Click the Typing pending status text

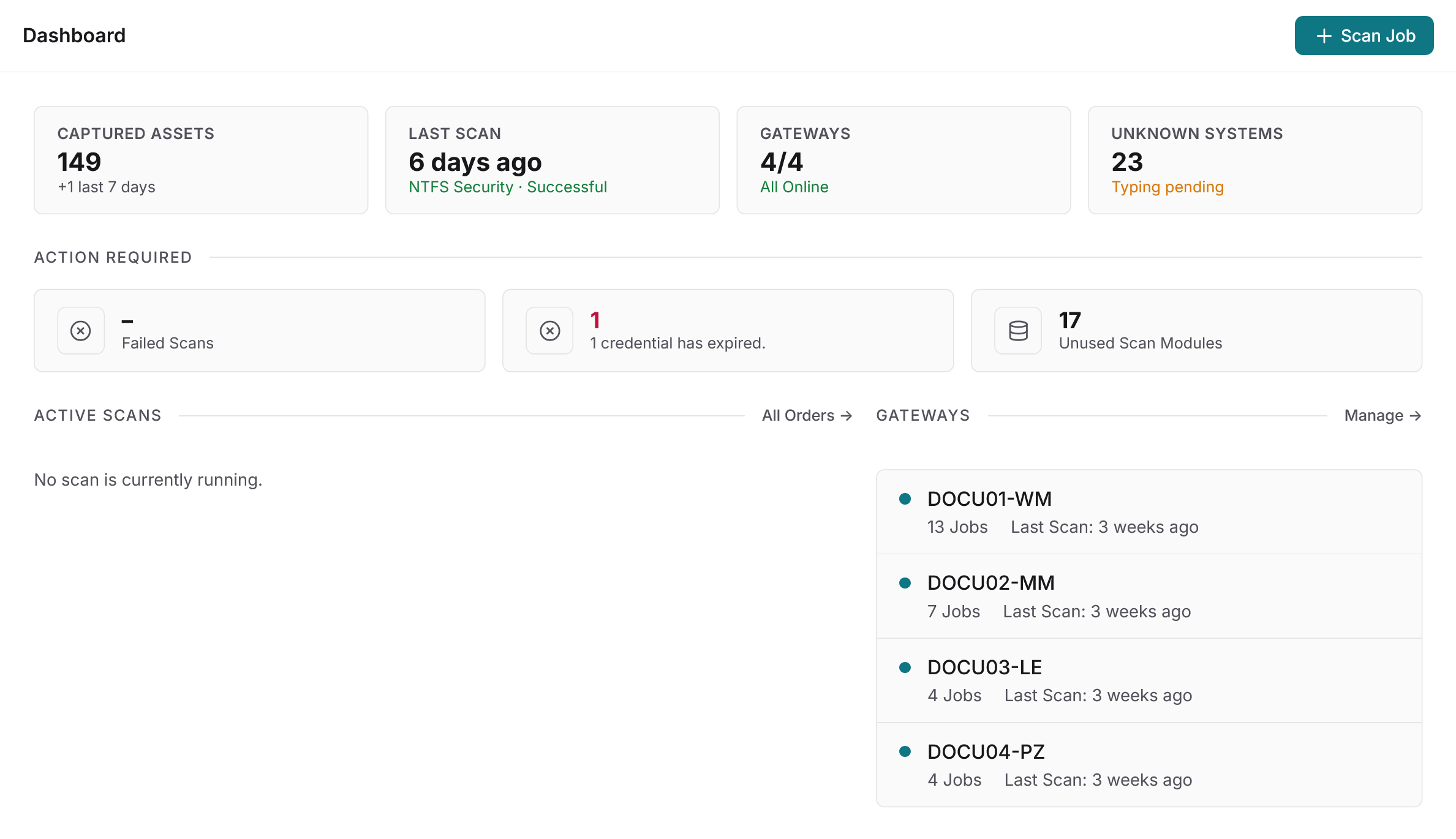pos(1167,187)
